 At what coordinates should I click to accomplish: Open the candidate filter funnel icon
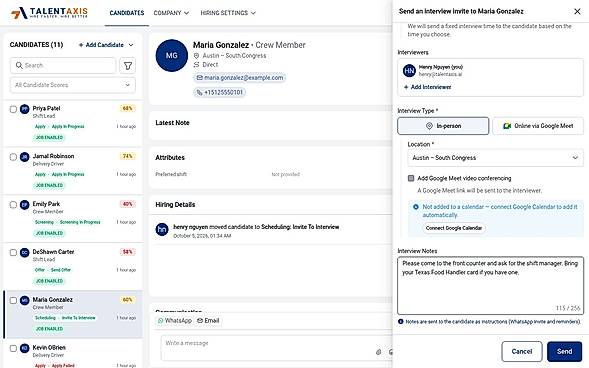tap(128, 66)
